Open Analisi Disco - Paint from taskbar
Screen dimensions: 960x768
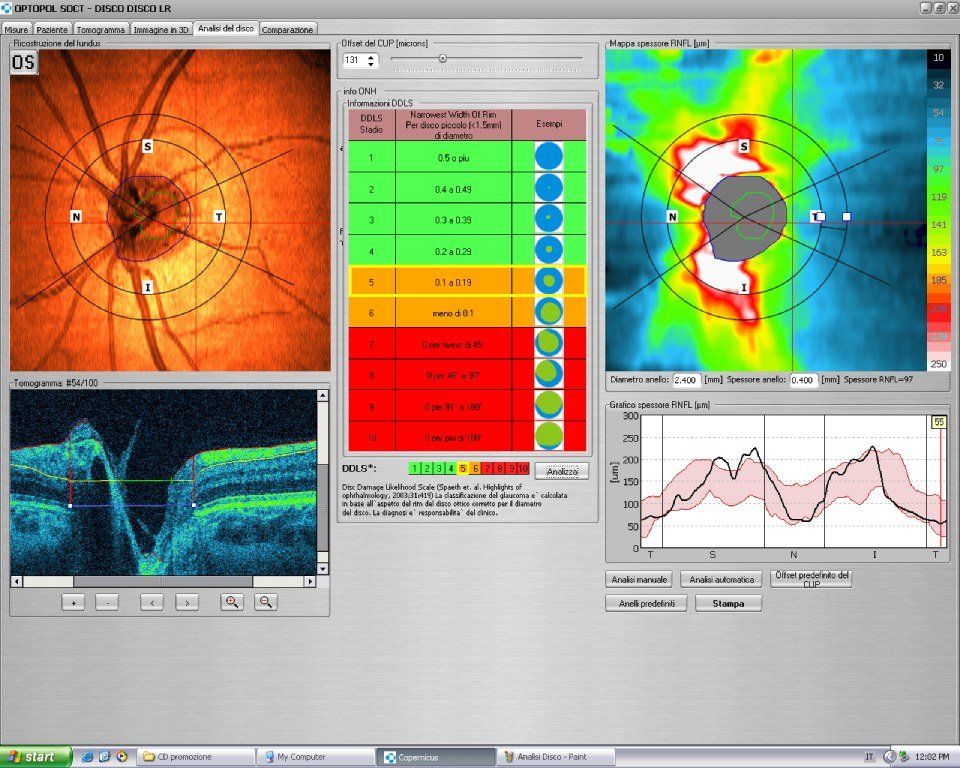tap(557, 757)
